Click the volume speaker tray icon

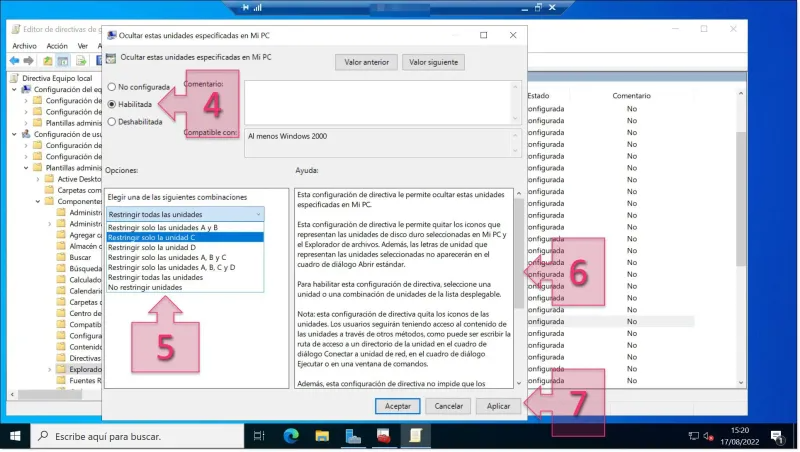pos(708,436)
